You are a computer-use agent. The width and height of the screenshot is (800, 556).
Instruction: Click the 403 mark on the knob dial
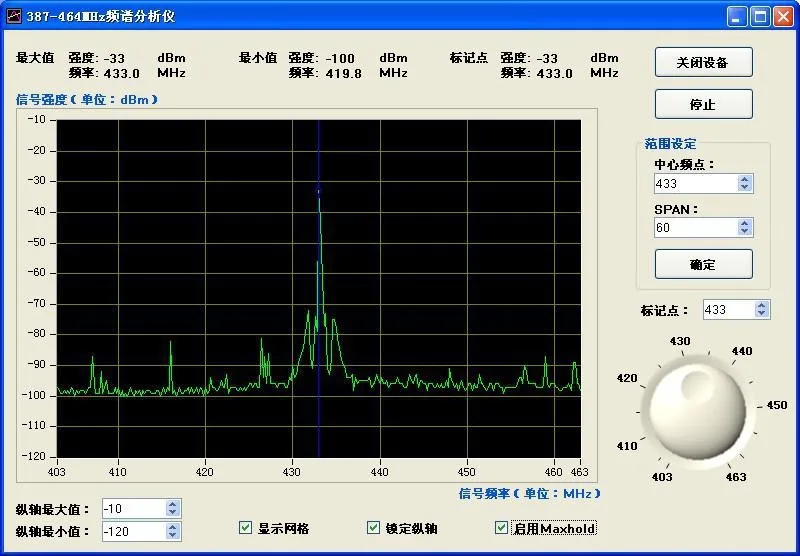pos(662,477)
